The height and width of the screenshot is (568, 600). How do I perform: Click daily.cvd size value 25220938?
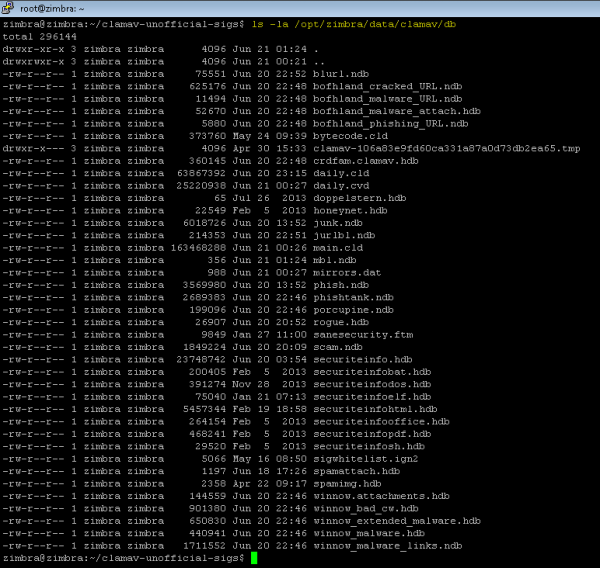tap(201, 186)
